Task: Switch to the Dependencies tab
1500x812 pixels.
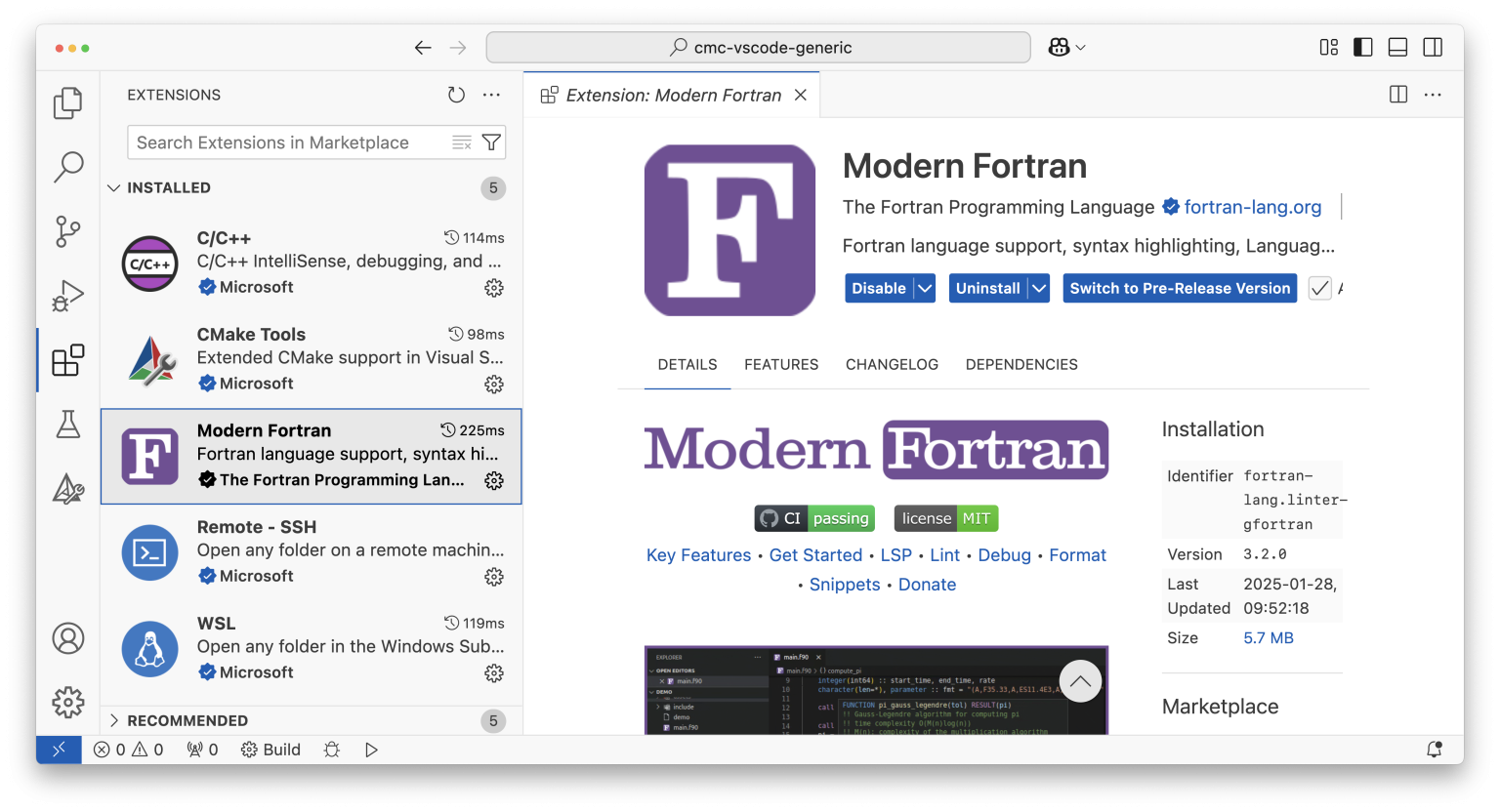Action: click(1021, 364)
